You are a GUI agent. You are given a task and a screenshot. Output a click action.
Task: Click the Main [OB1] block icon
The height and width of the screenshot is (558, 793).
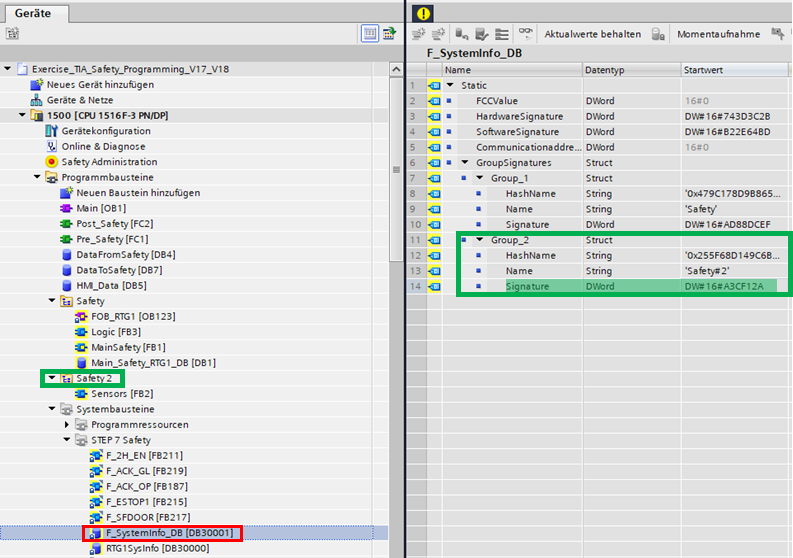point(66,208)
